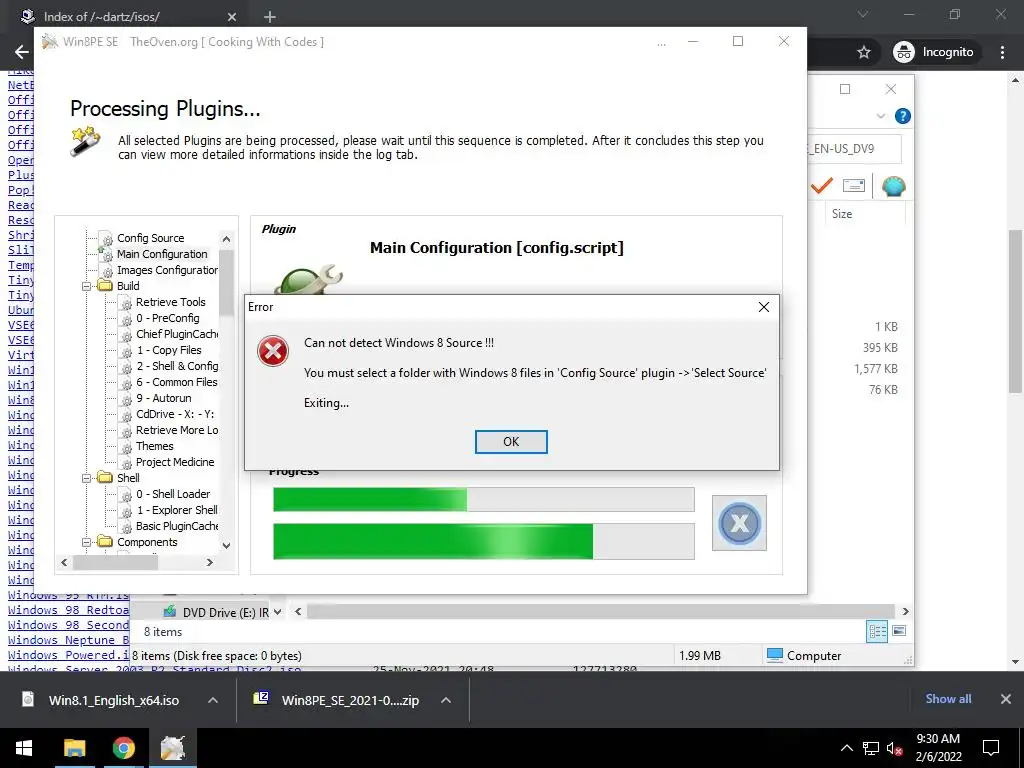Select 0 - Shell Loader plugin
Screen dimensions: 1024x768
(x=173, y=494)
